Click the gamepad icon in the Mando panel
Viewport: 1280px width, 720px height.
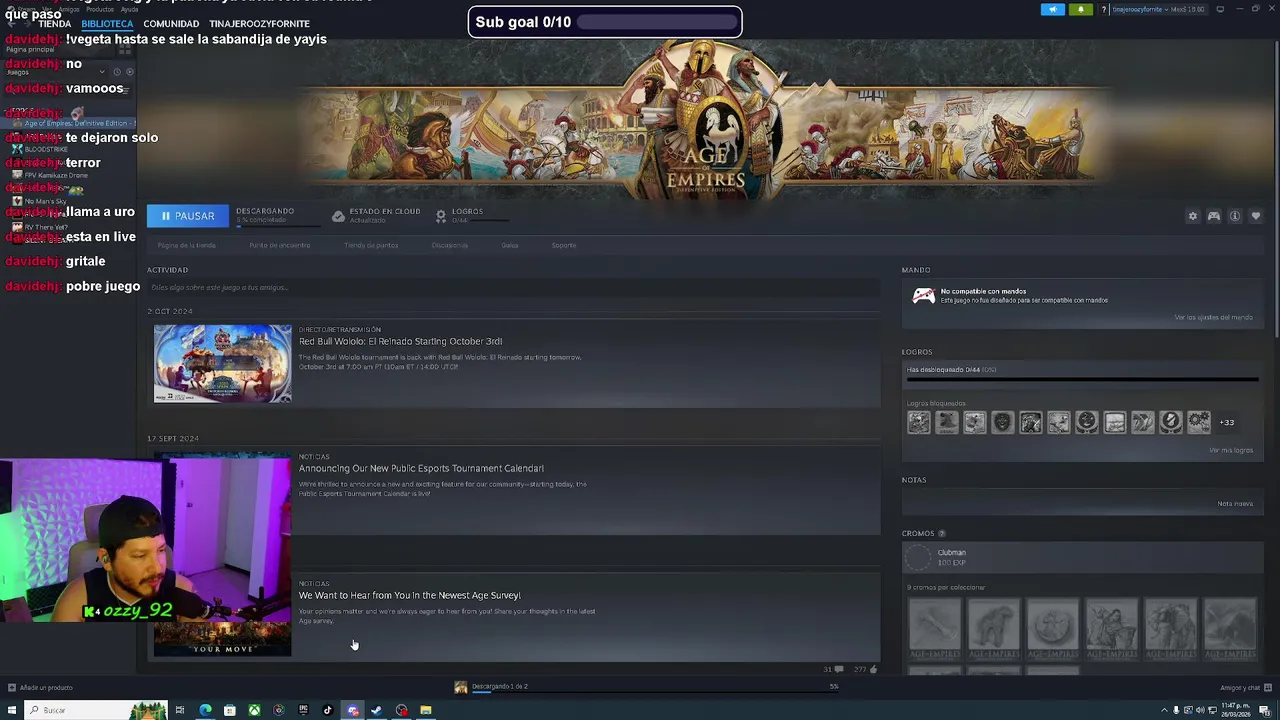click(x=924, y=296)
